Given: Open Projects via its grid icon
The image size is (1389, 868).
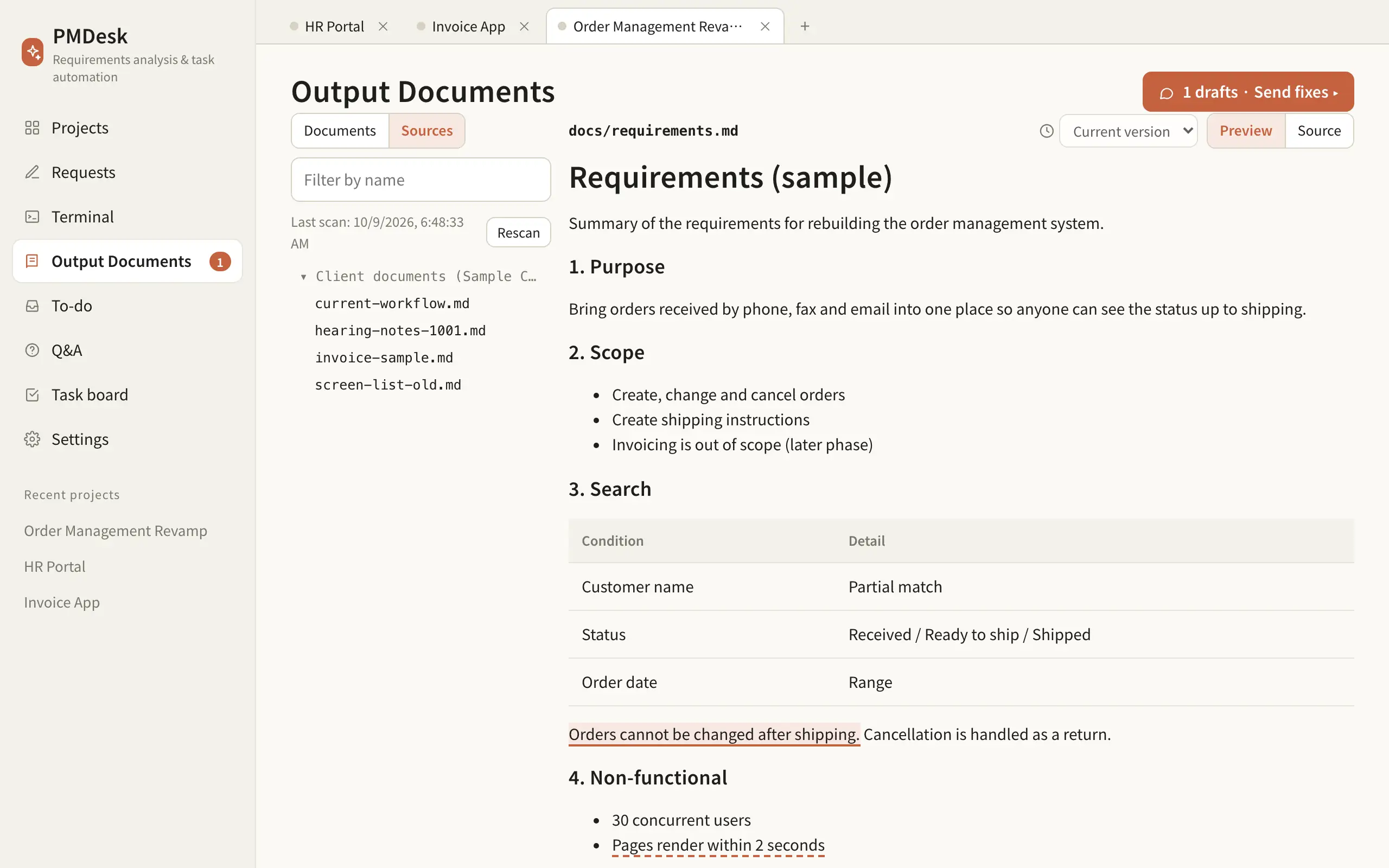Looking at the screenshot, I should tap(32, 127).
